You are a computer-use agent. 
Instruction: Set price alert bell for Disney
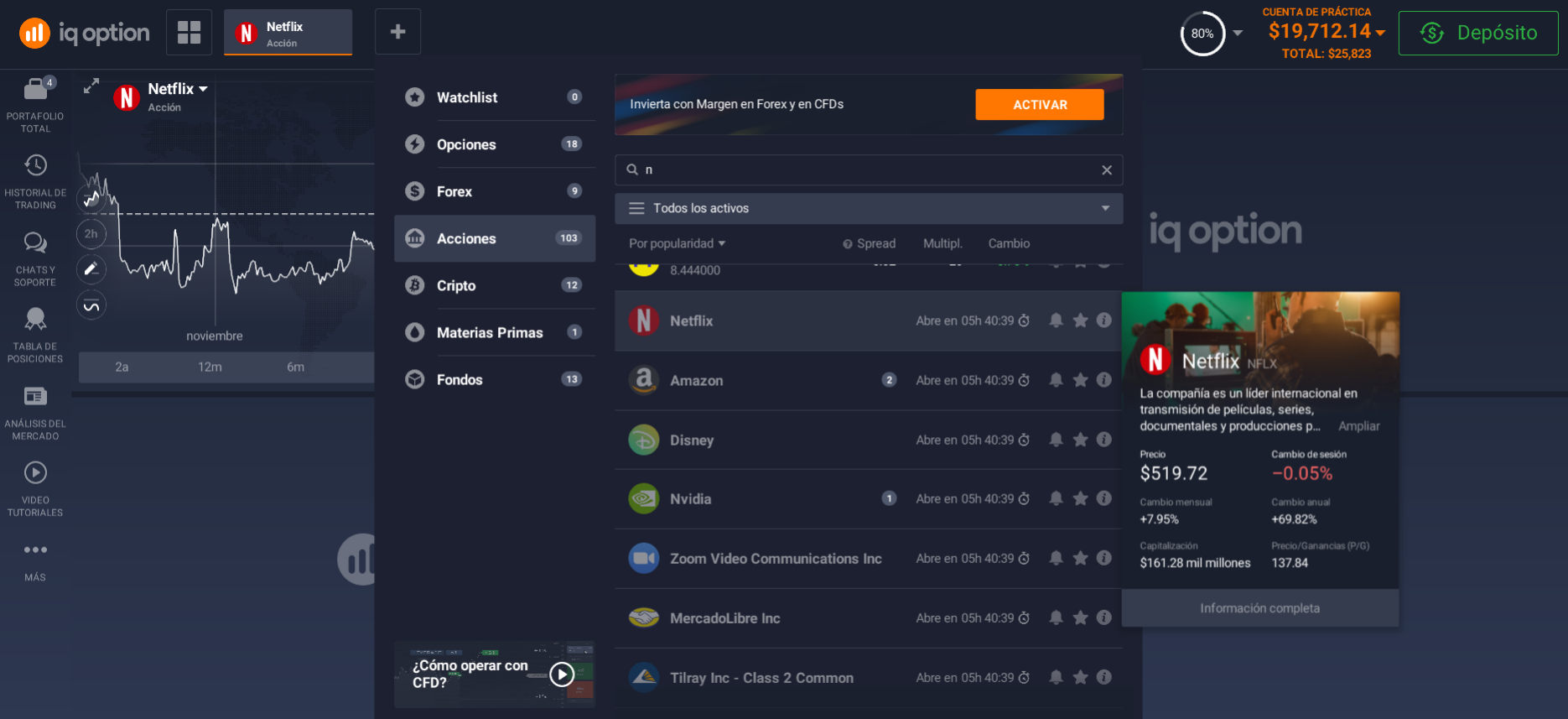tap(1057, 440)
